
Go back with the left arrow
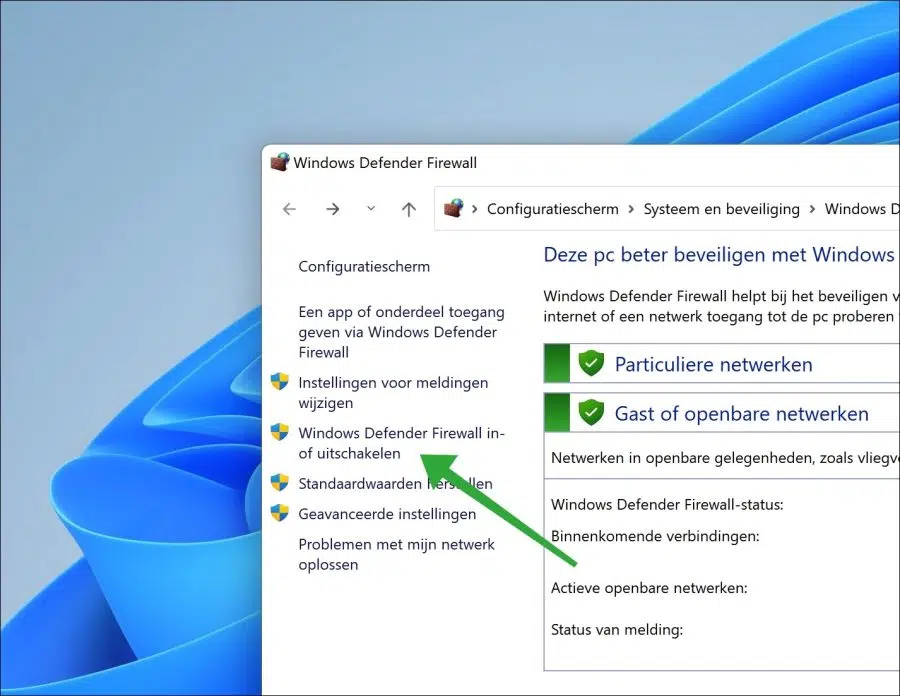[x=289, y=209]
